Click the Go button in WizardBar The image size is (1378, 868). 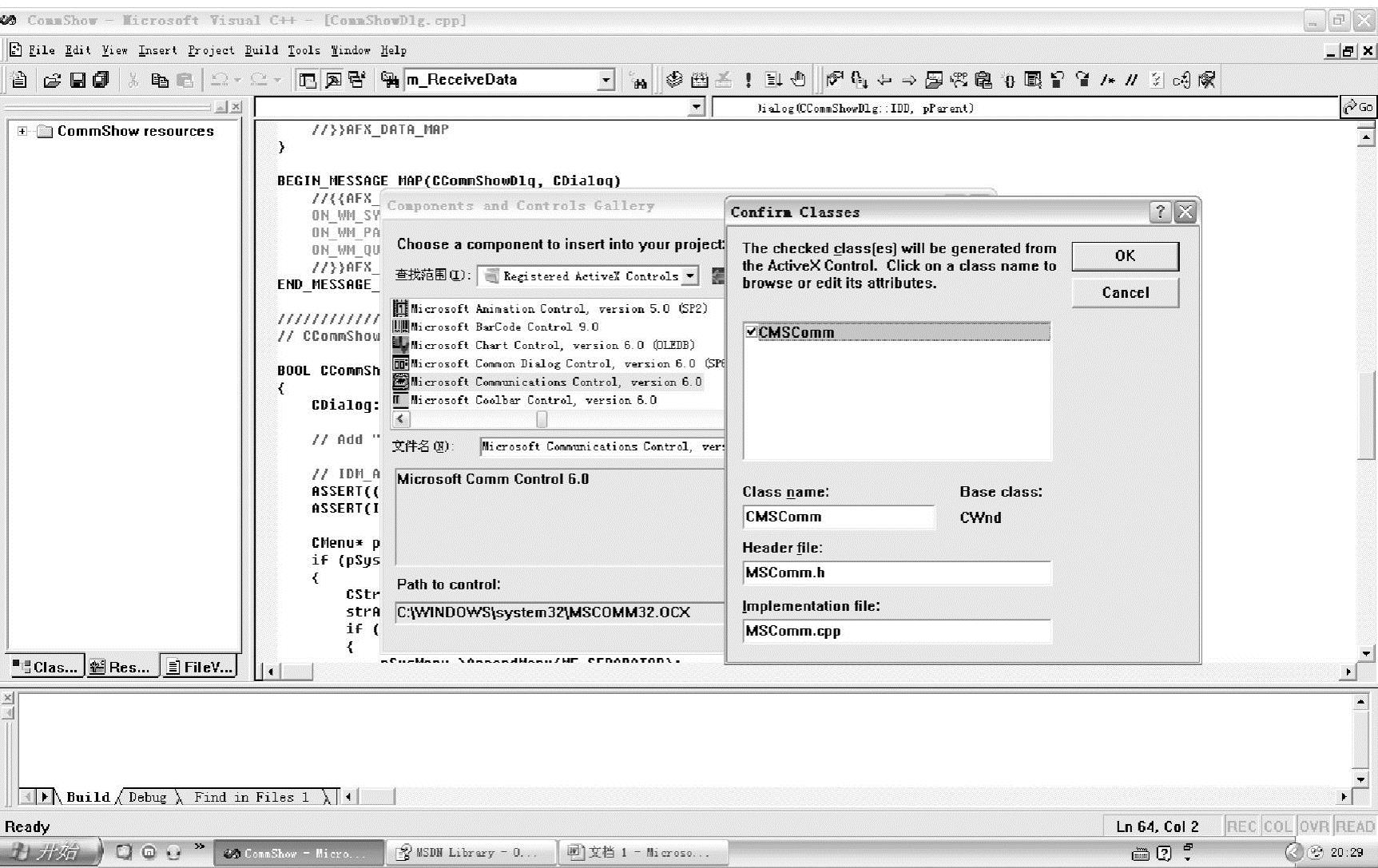point(1358,107)
